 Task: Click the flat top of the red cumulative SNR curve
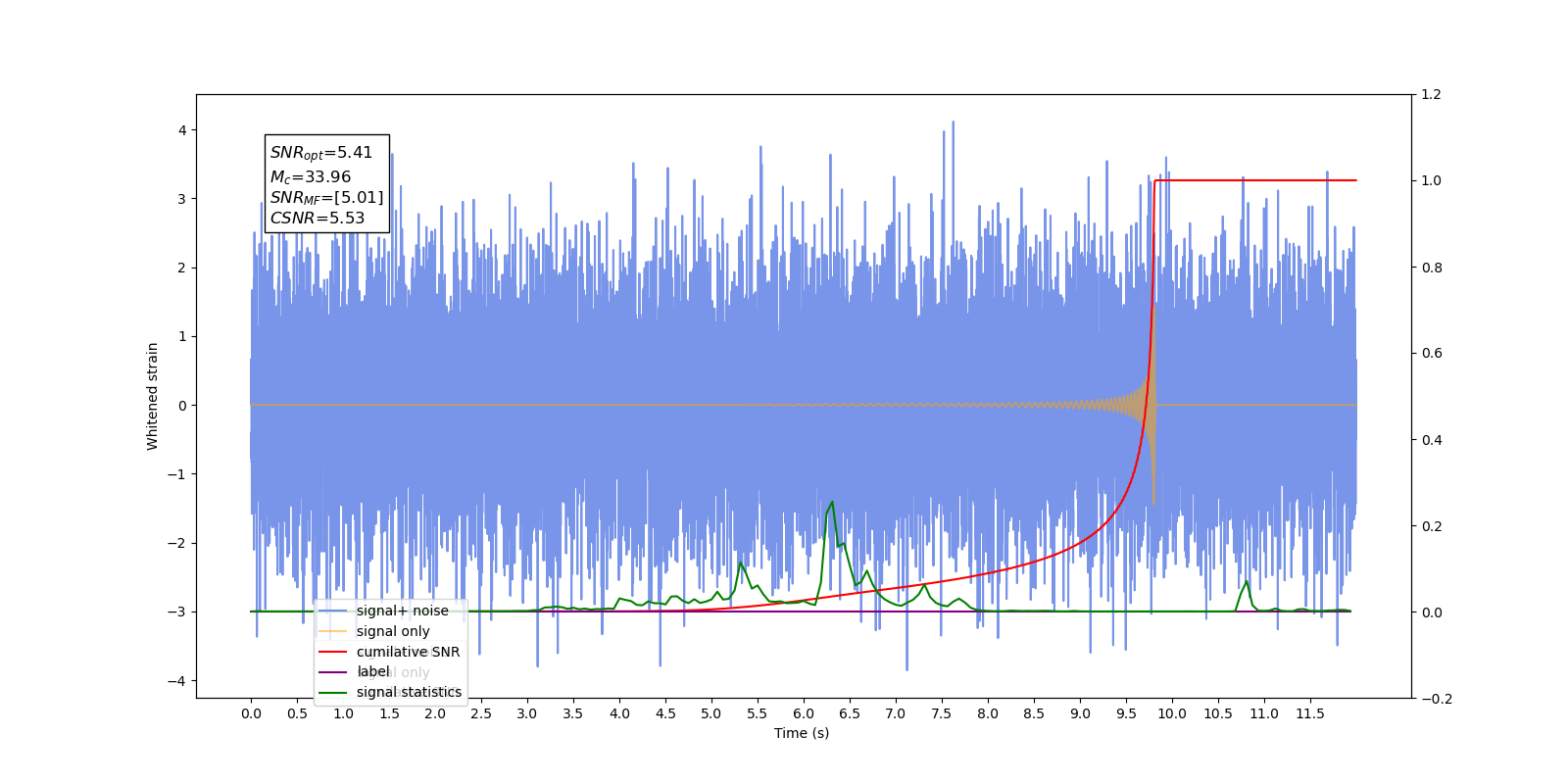pos(1255,180)
